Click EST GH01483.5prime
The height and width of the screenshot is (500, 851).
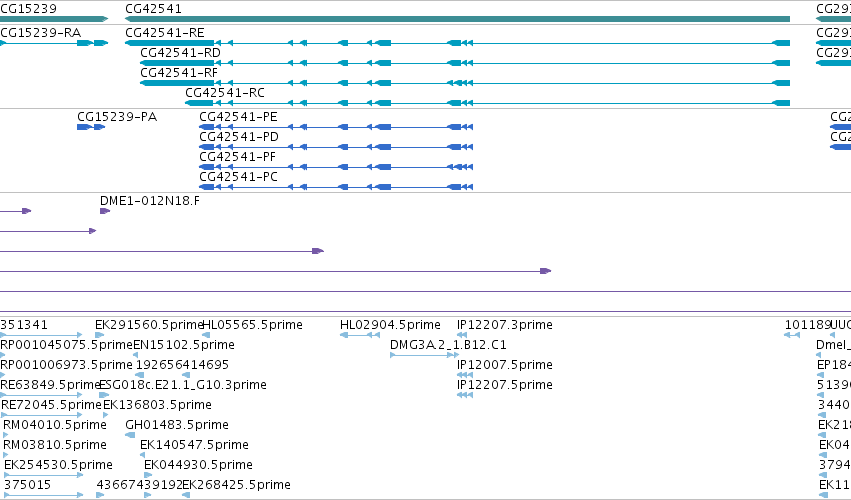point(177,425)
